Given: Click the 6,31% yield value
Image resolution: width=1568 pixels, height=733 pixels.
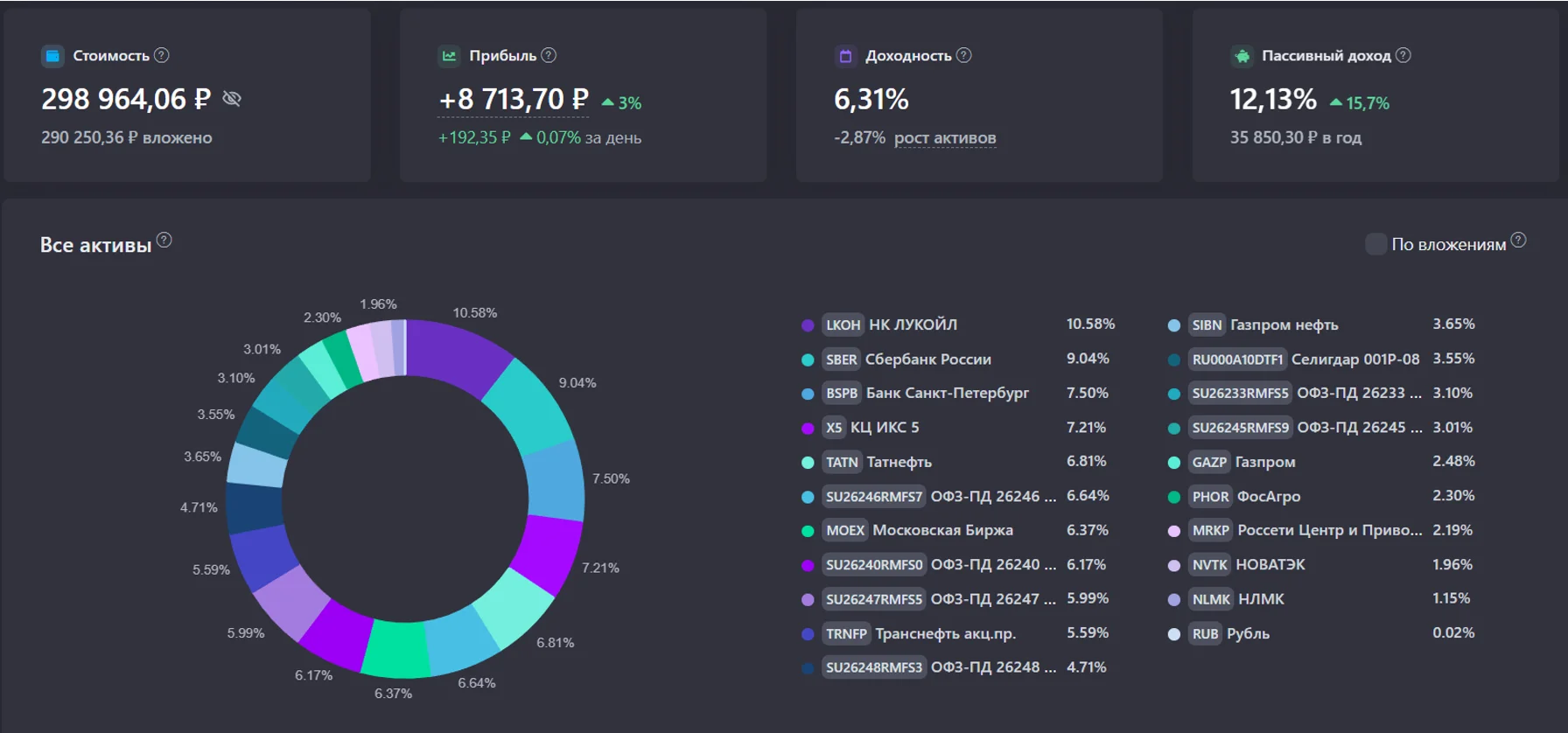Looking at the screenshot, I should [871, 100].
